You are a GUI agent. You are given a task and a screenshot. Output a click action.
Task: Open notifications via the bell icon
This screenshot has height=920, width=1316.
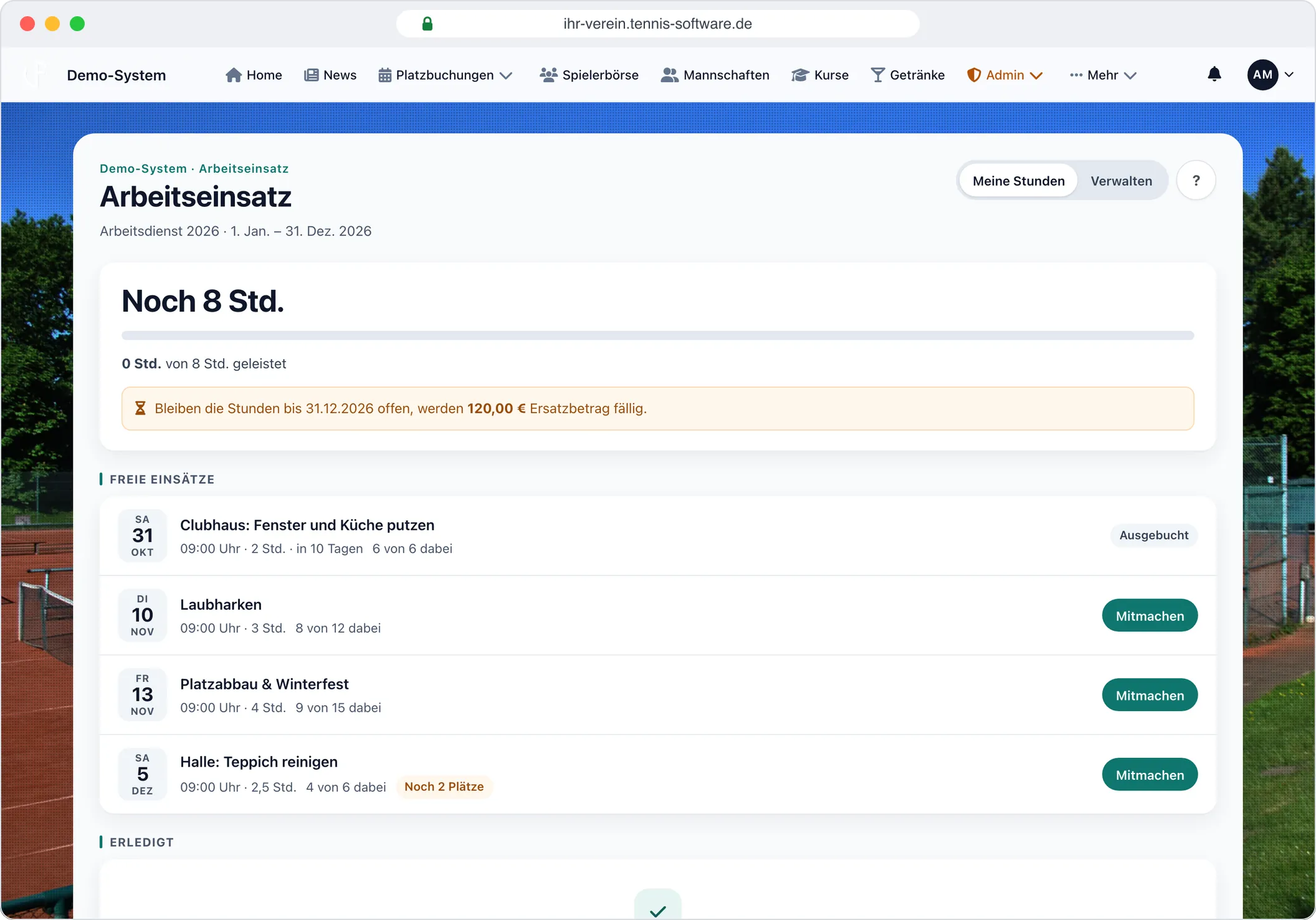[1214, 75]
